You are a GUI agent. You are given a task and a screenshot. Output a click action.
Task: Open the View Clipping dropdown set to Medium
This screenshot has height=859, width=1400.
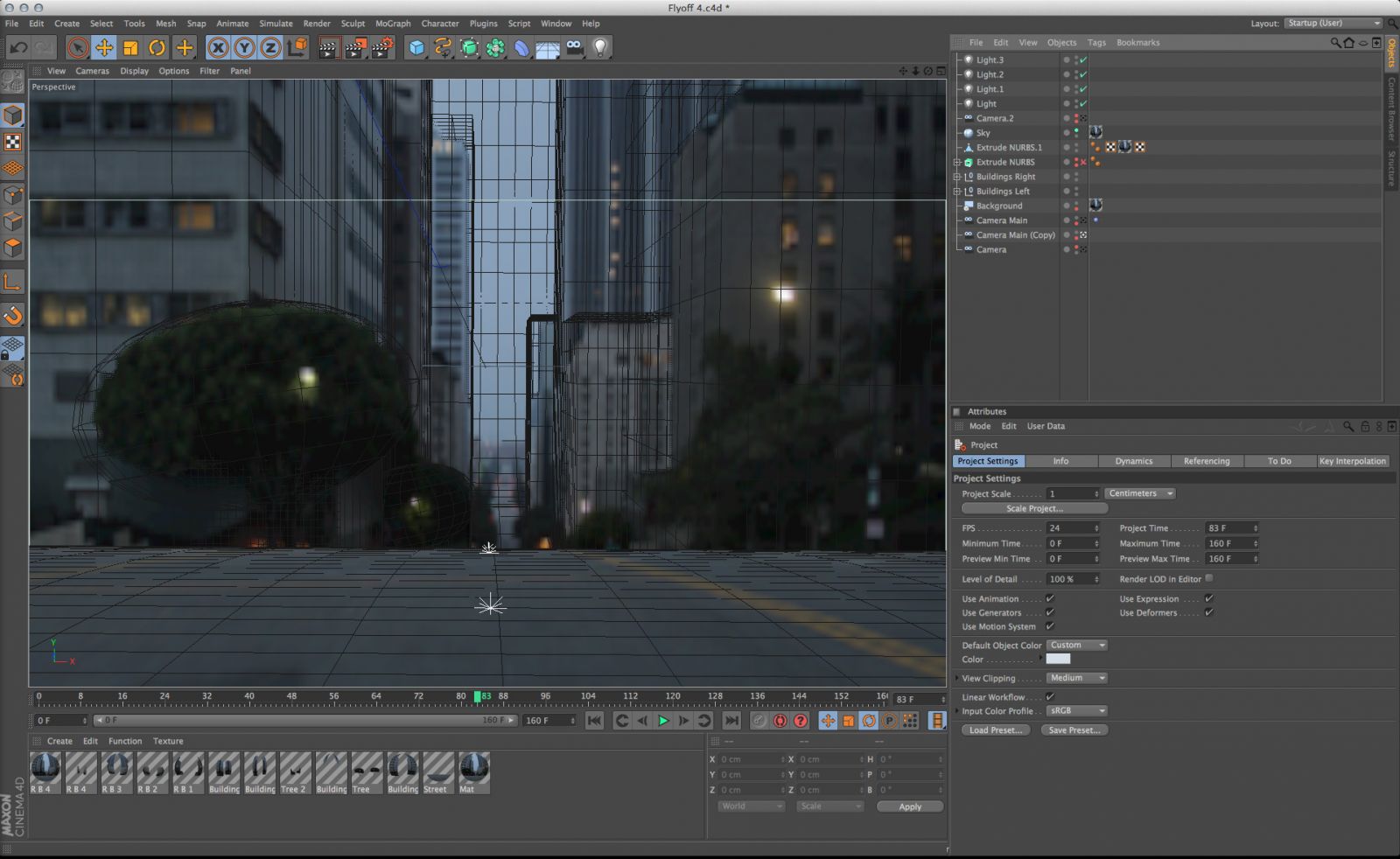(x=1076, y=678)
